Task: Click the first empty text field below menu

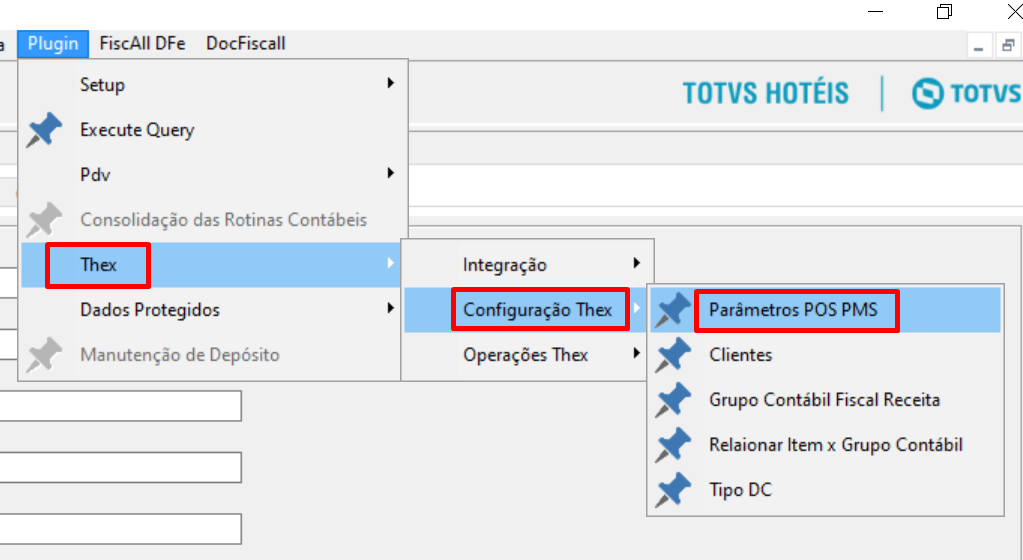Action: (x=120, y=406)
